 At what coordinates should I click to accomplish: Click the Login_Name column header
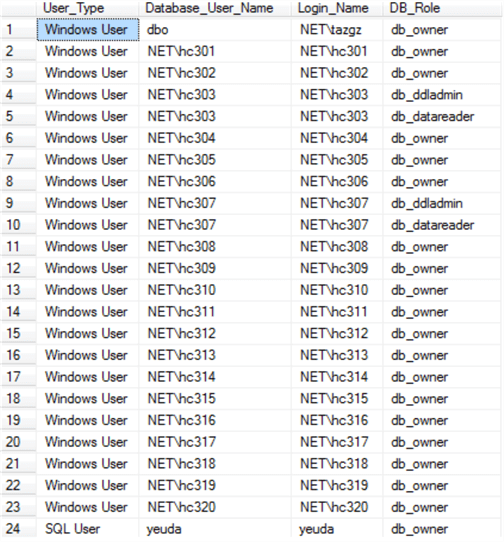point(337,8)
